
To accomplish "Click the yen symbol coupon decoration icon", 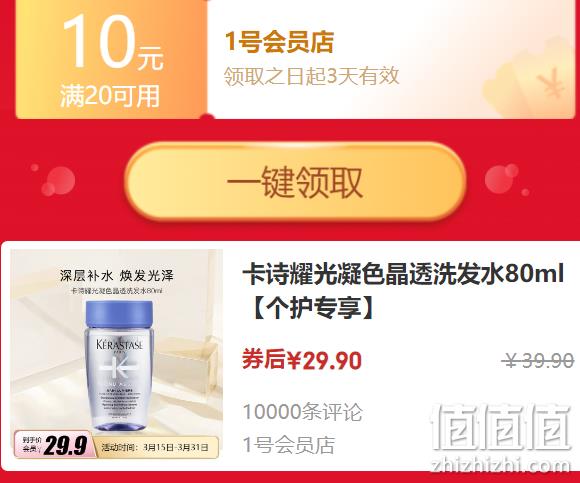I will pos(550,83).
